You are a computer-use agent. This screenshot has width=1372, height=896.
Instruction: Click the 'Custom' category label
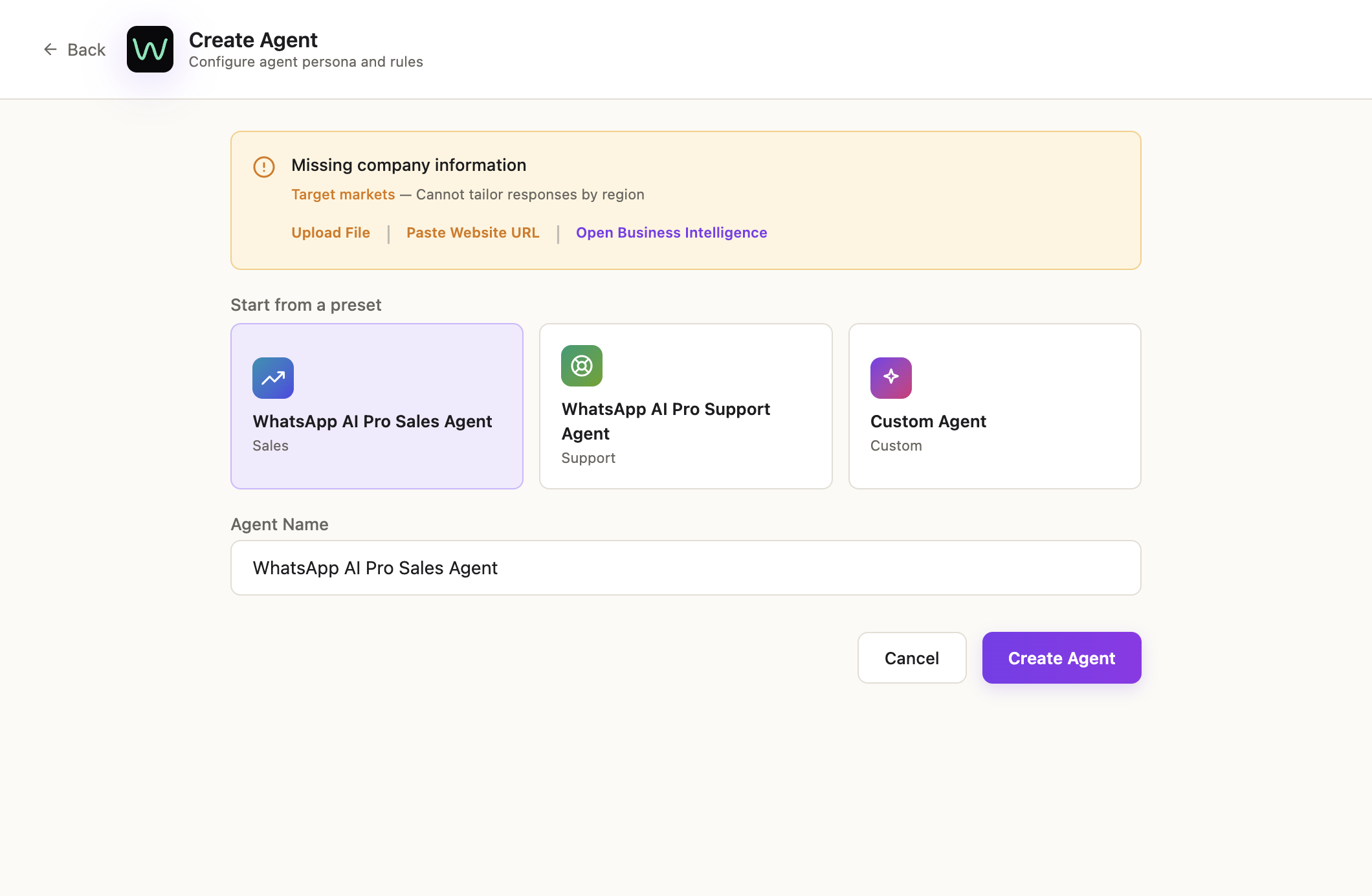tap(896, 445)
